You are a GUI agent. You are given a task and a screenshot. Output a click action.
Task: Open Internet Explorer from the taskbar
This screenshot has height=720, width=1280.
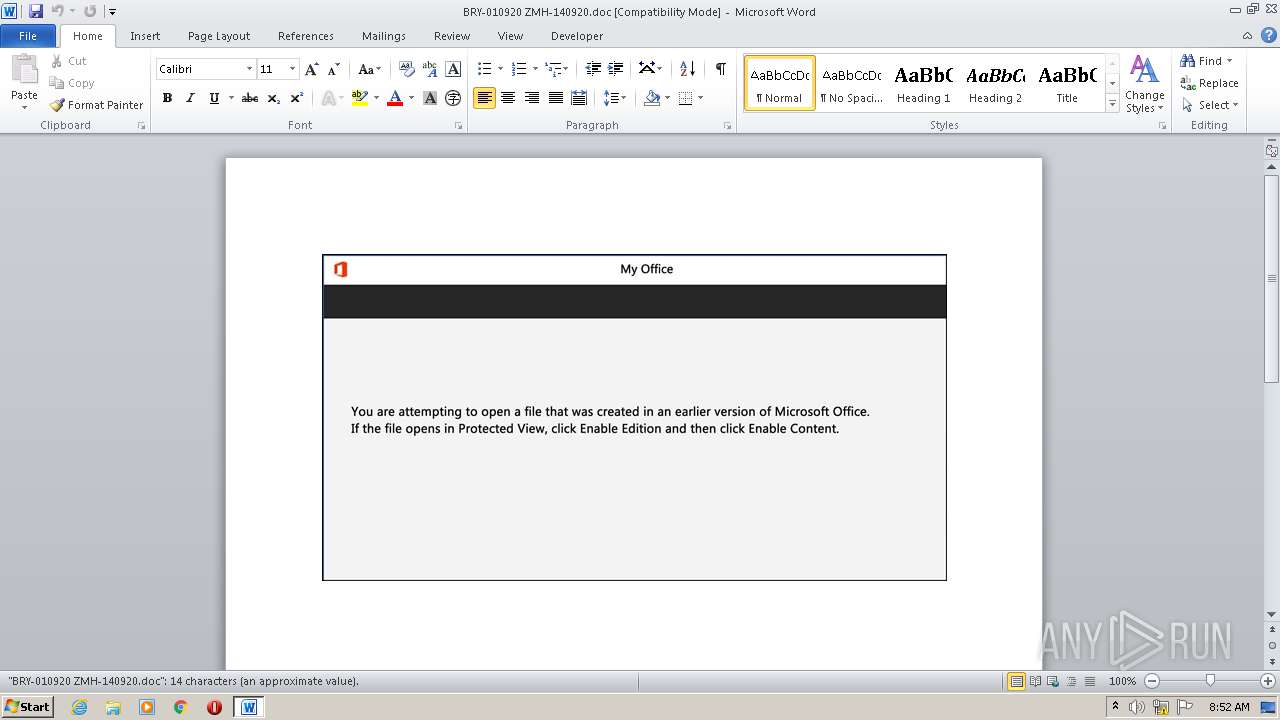click(x=79, y=707)
